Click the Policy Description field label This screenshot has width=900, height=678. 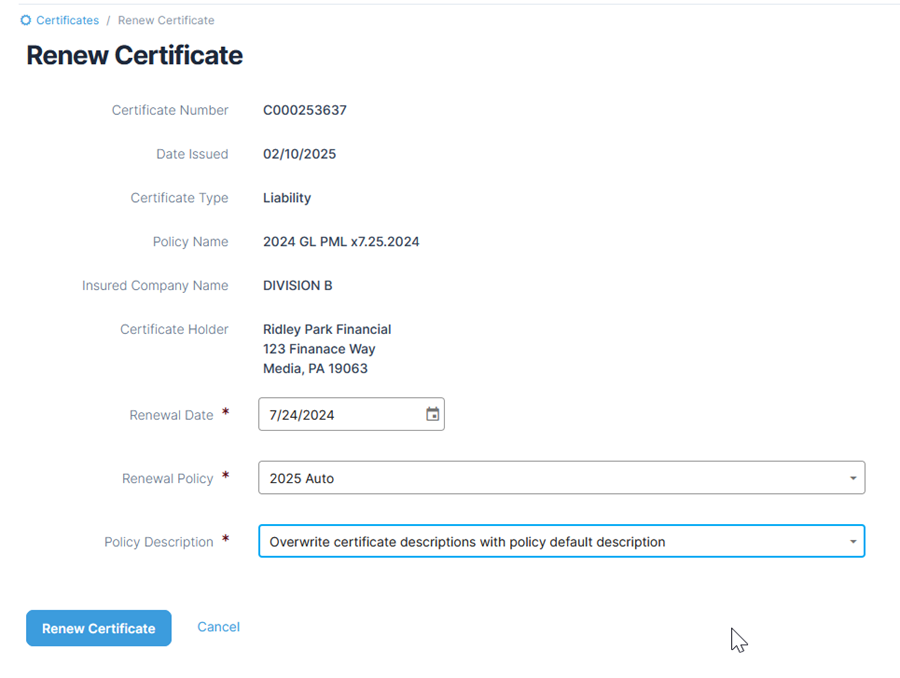pyautogui.click(x=158, y=542)
